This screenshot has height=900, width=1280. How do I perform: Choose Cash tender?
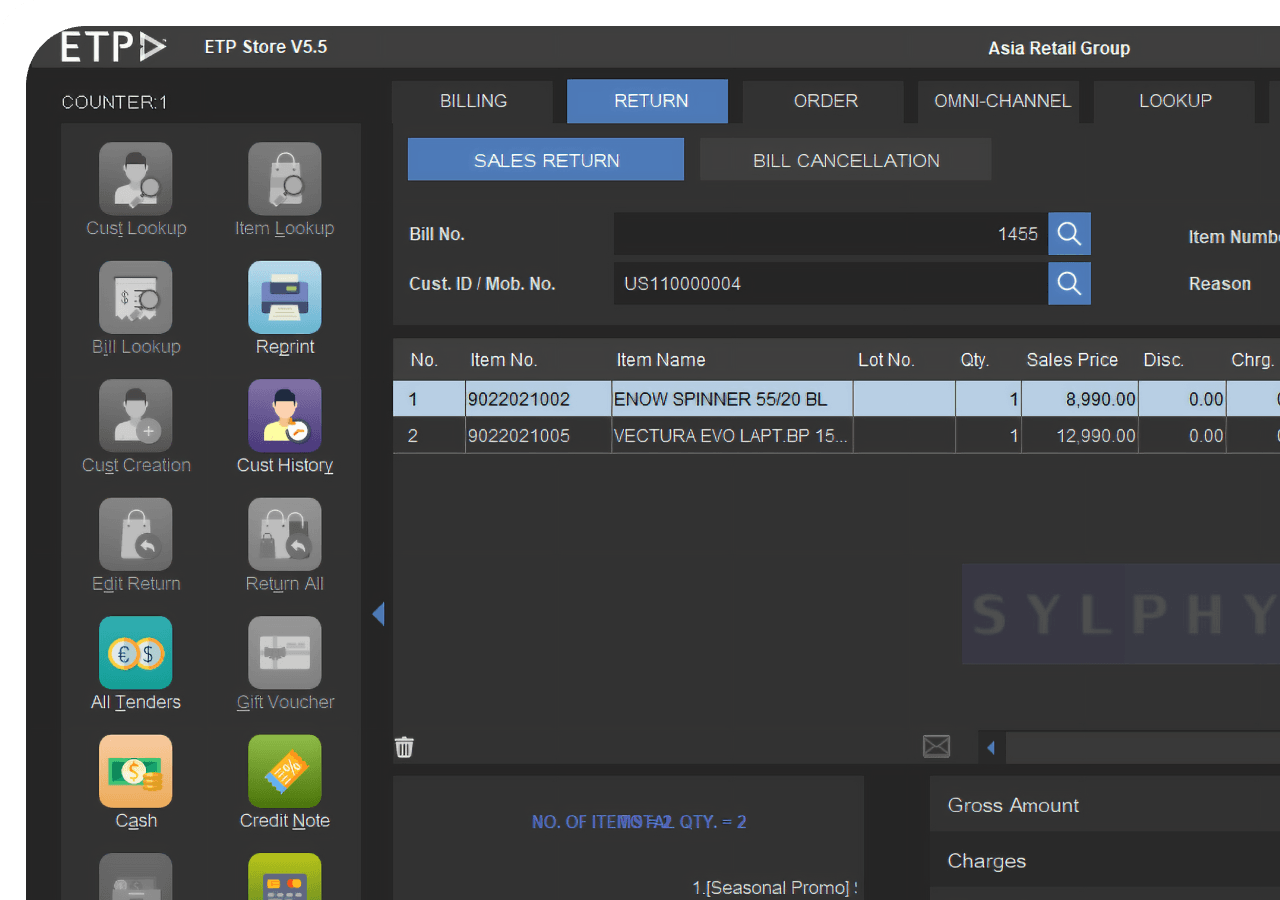click(x=135, y=771)
